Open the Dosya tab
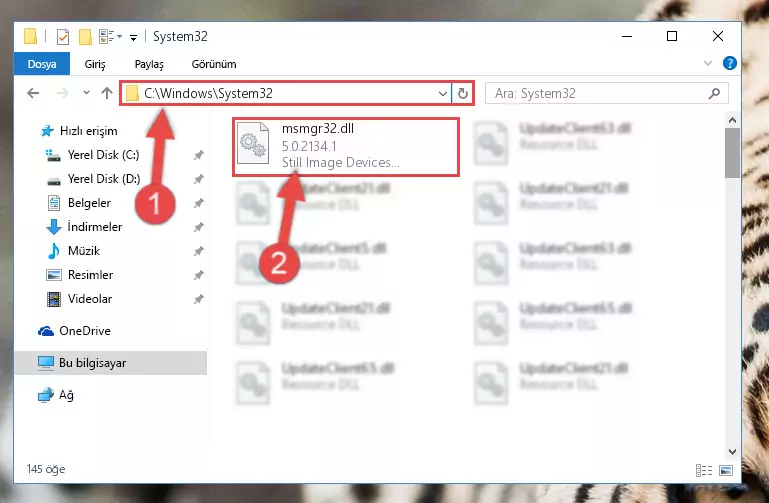The width and height of the screenshot is (769, 503). point(42,64)
